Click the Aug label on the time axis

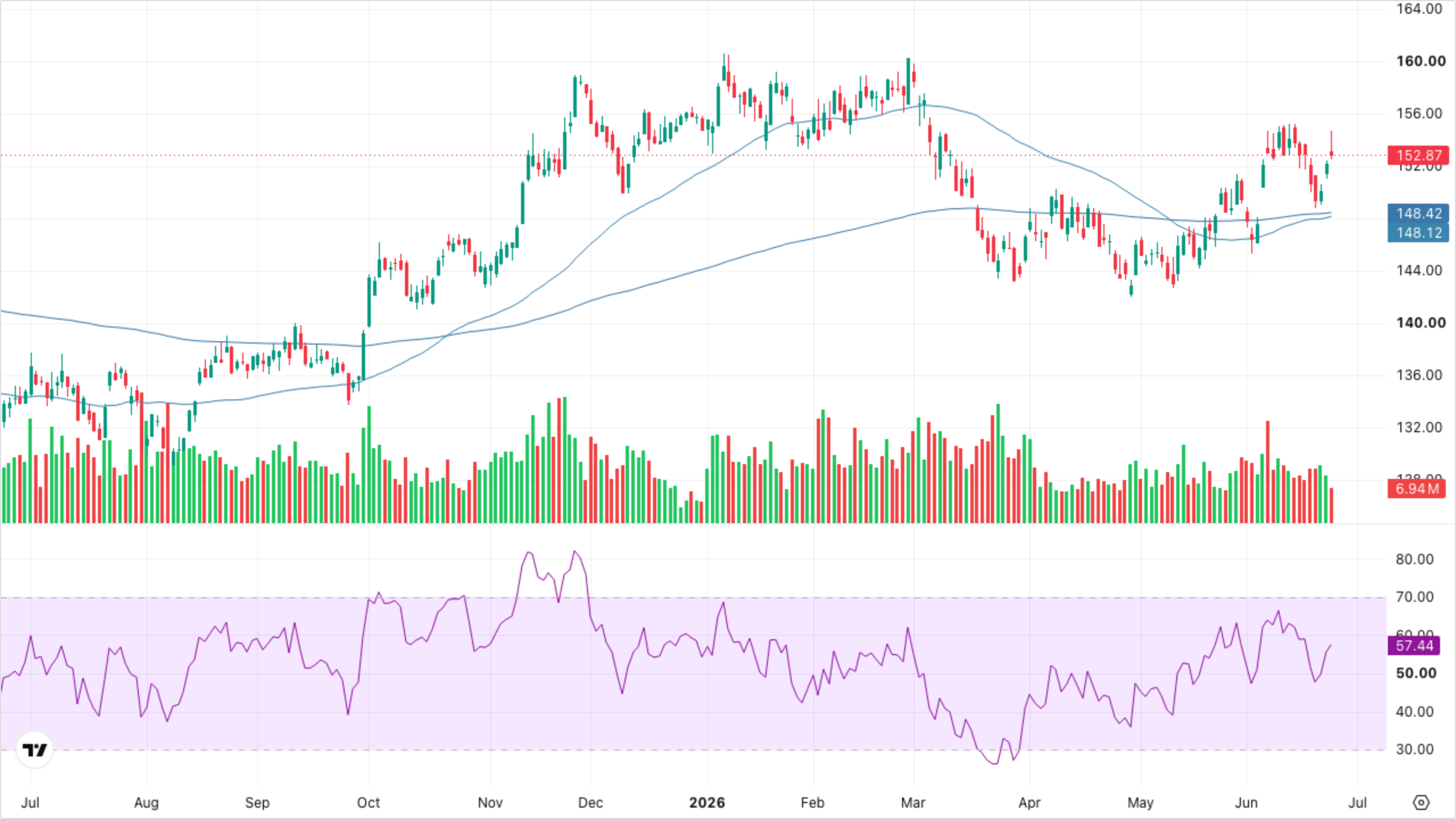tap(146, 803)
